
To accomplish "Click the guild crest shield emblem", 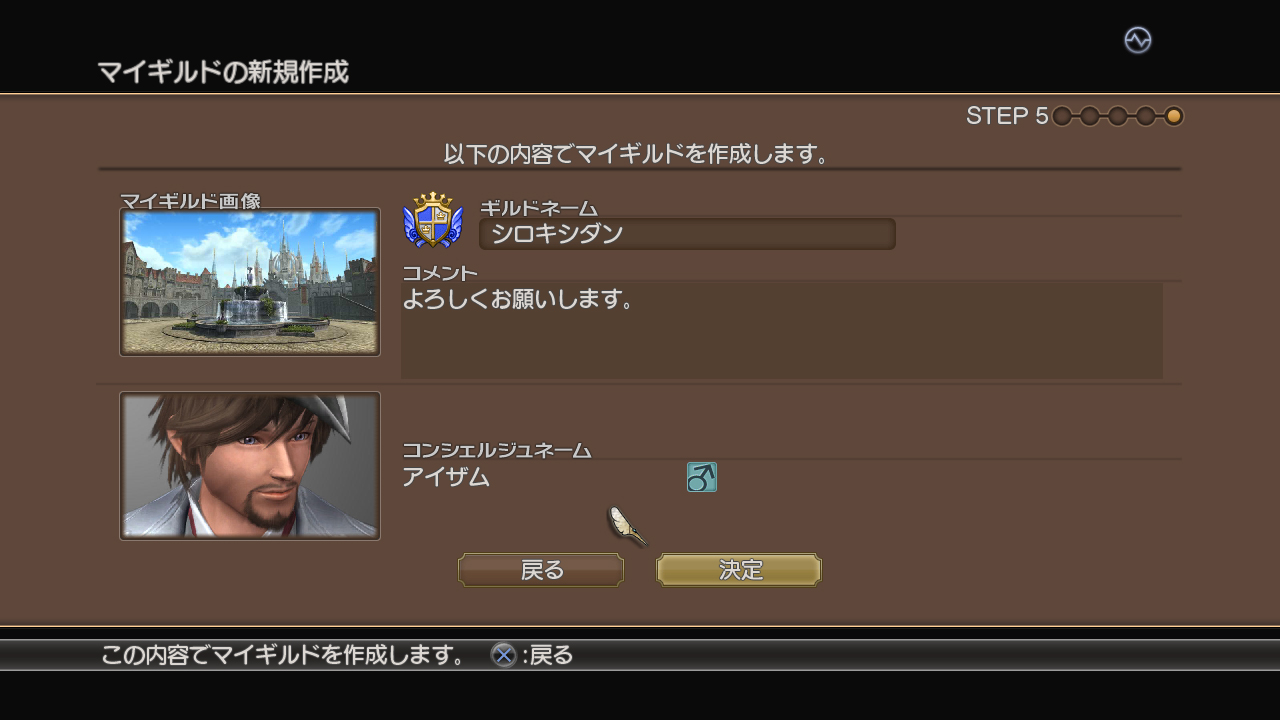I will (433, 220).
